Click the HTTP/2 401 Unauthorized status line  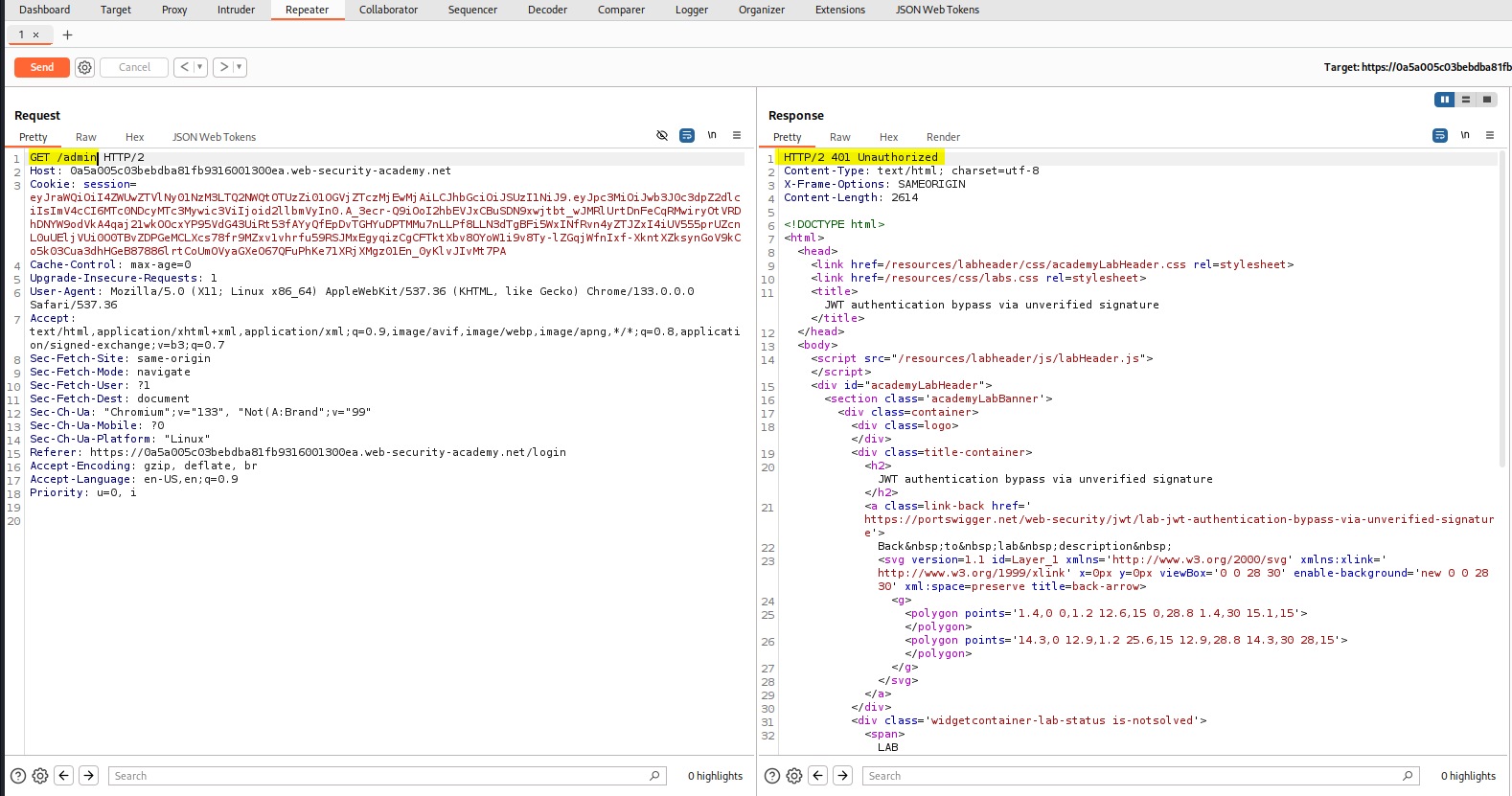coord(860,157)
